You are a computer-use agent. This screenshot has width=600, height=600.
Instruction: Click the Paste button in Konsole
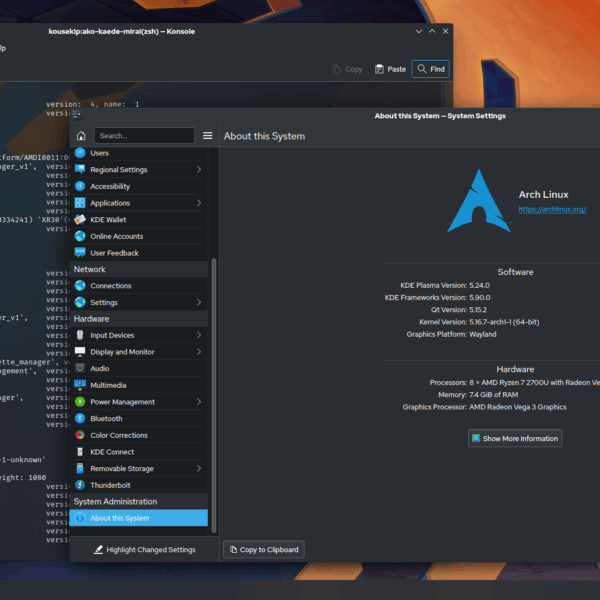390,69
